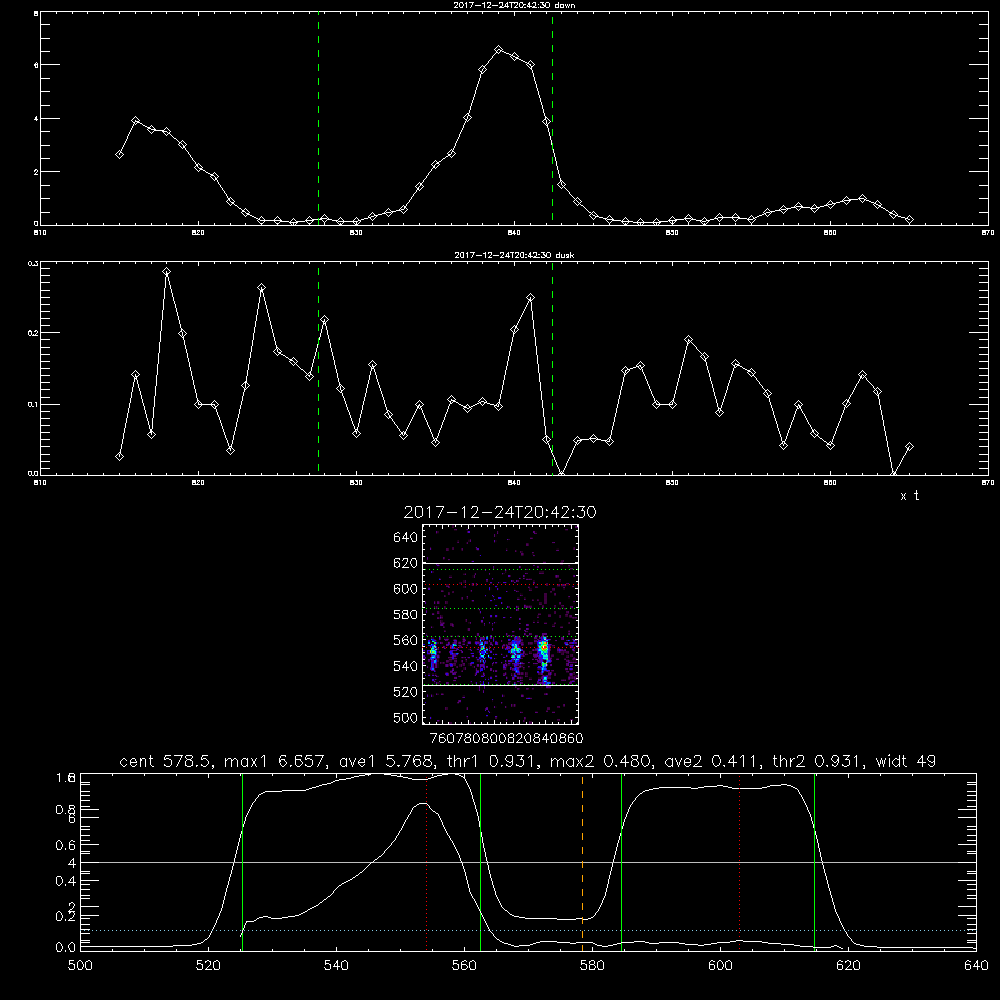
Task: Click the 'max2 0.480' statistic
Action: coord(602,761)
